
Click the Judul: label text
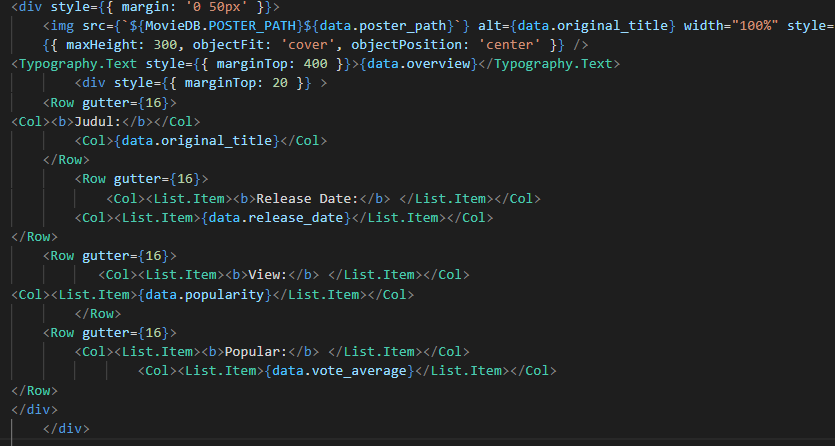point(98,121)
